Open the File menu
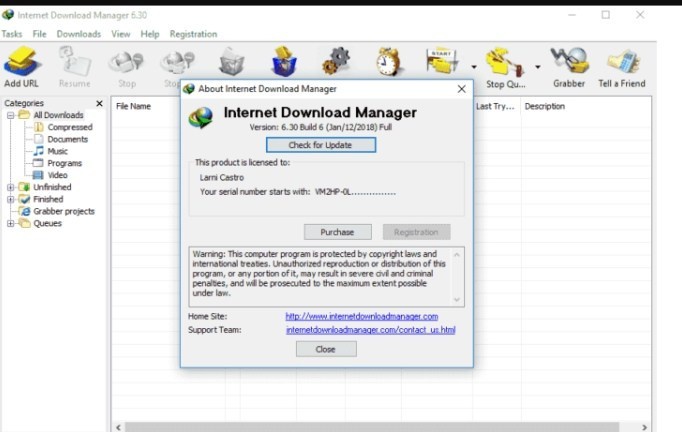The width and height of the screenshot is (682, 432). (39, 34)
